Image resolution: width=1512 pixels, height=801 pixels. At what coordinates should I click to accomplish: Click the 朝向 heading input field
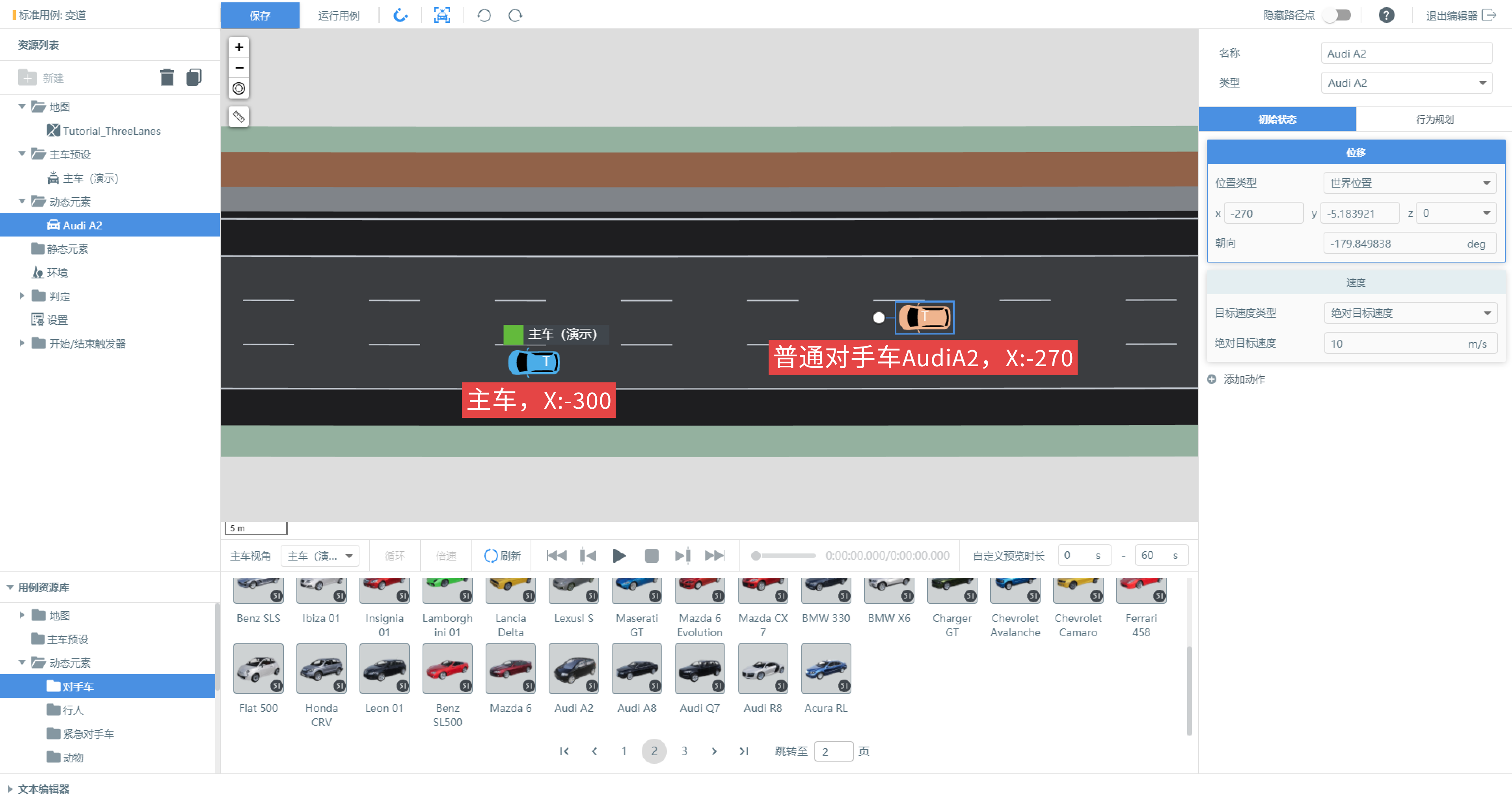click(x=1410, y=244)
